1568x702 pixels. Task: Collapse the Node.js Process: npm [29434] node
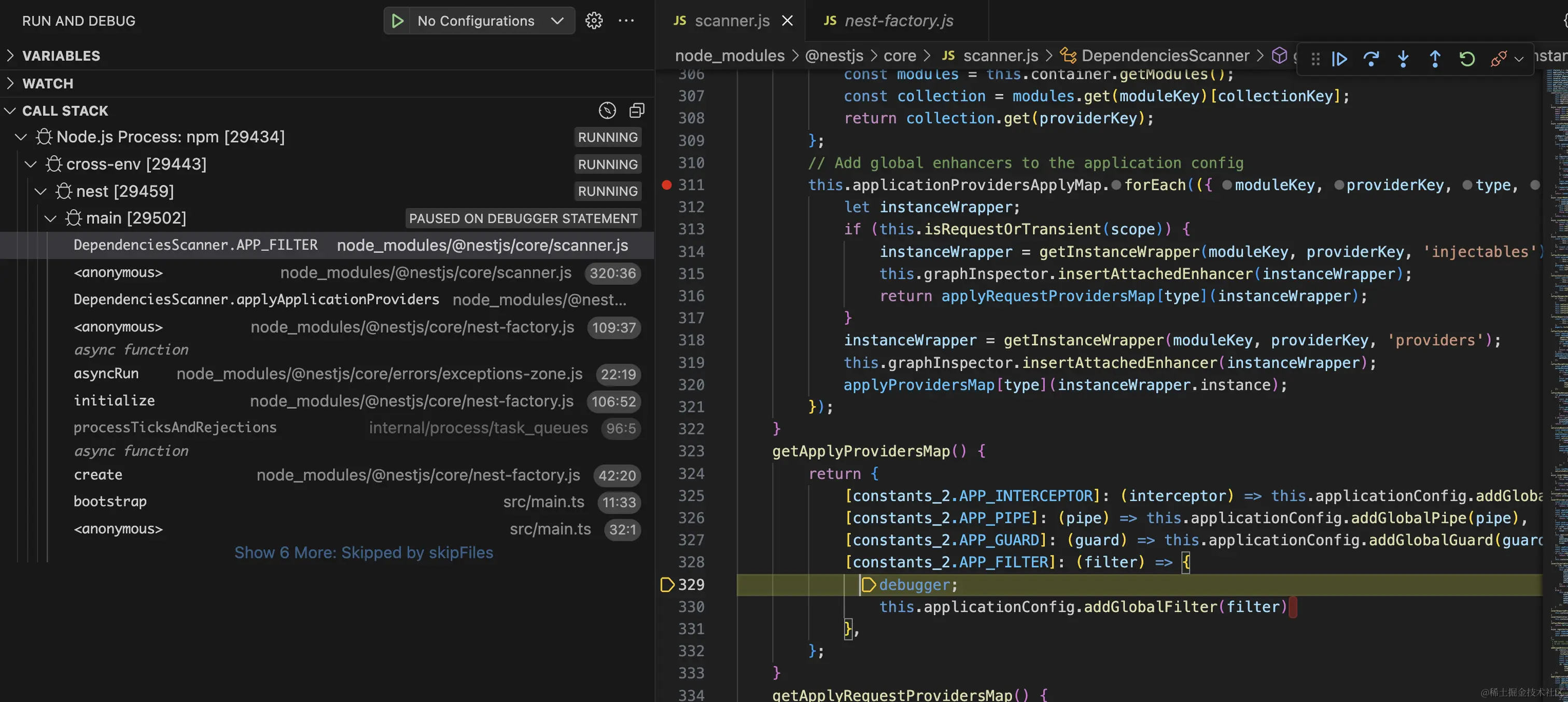point(21,137)
